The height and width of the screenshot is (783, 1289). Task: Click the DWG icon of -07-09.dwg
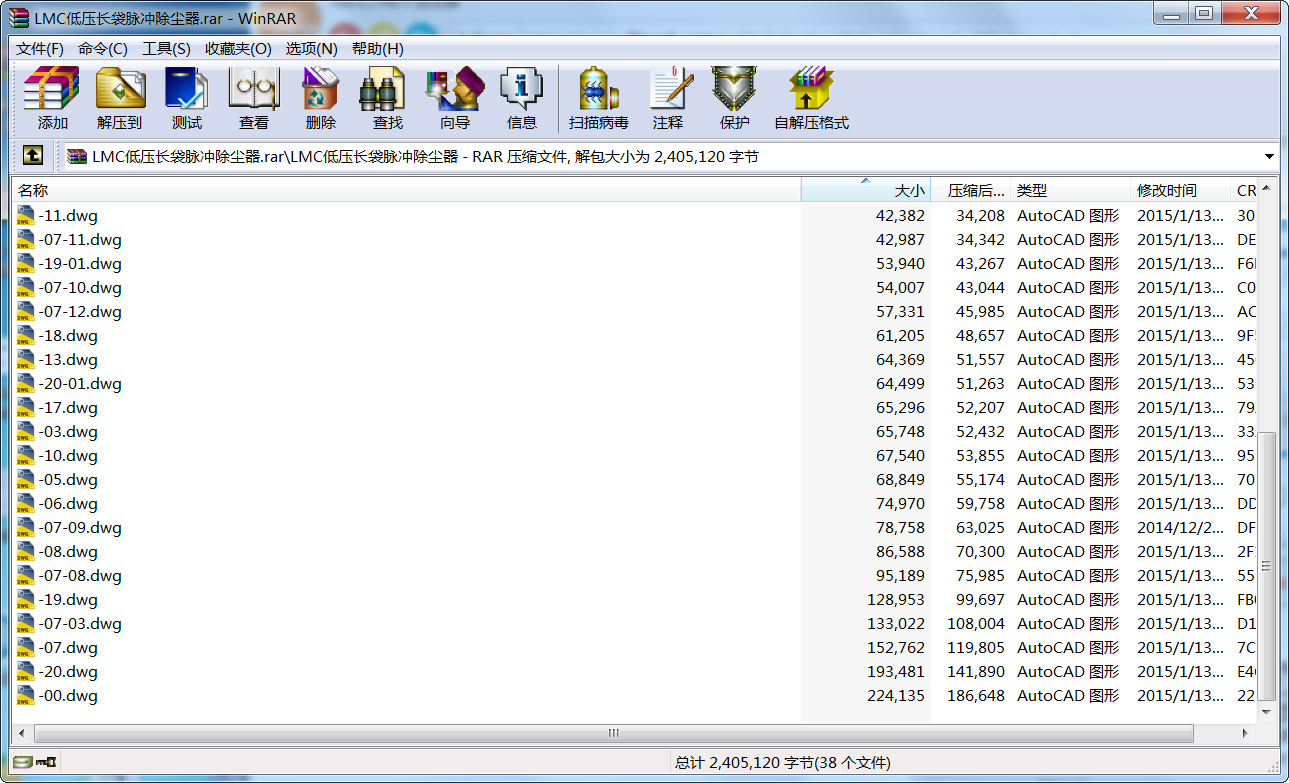pos(26,527)
